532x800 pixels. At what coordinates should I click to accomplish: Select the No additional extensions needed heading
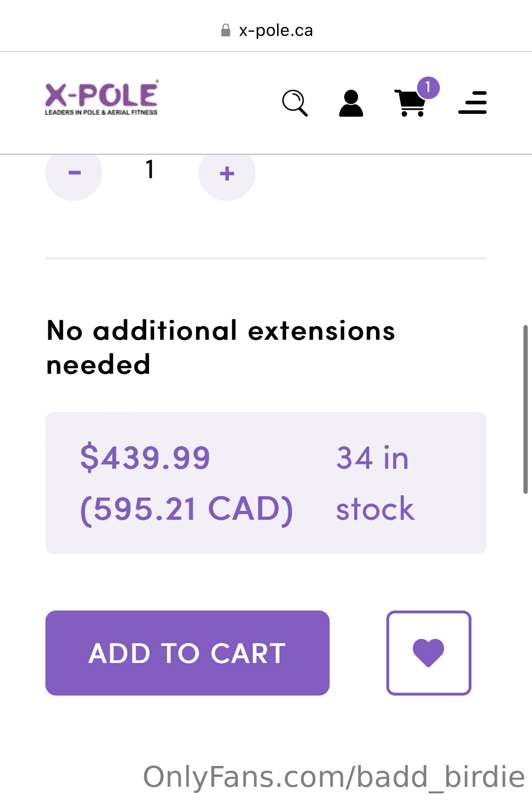pyautogui.click(x=220, y=347)
